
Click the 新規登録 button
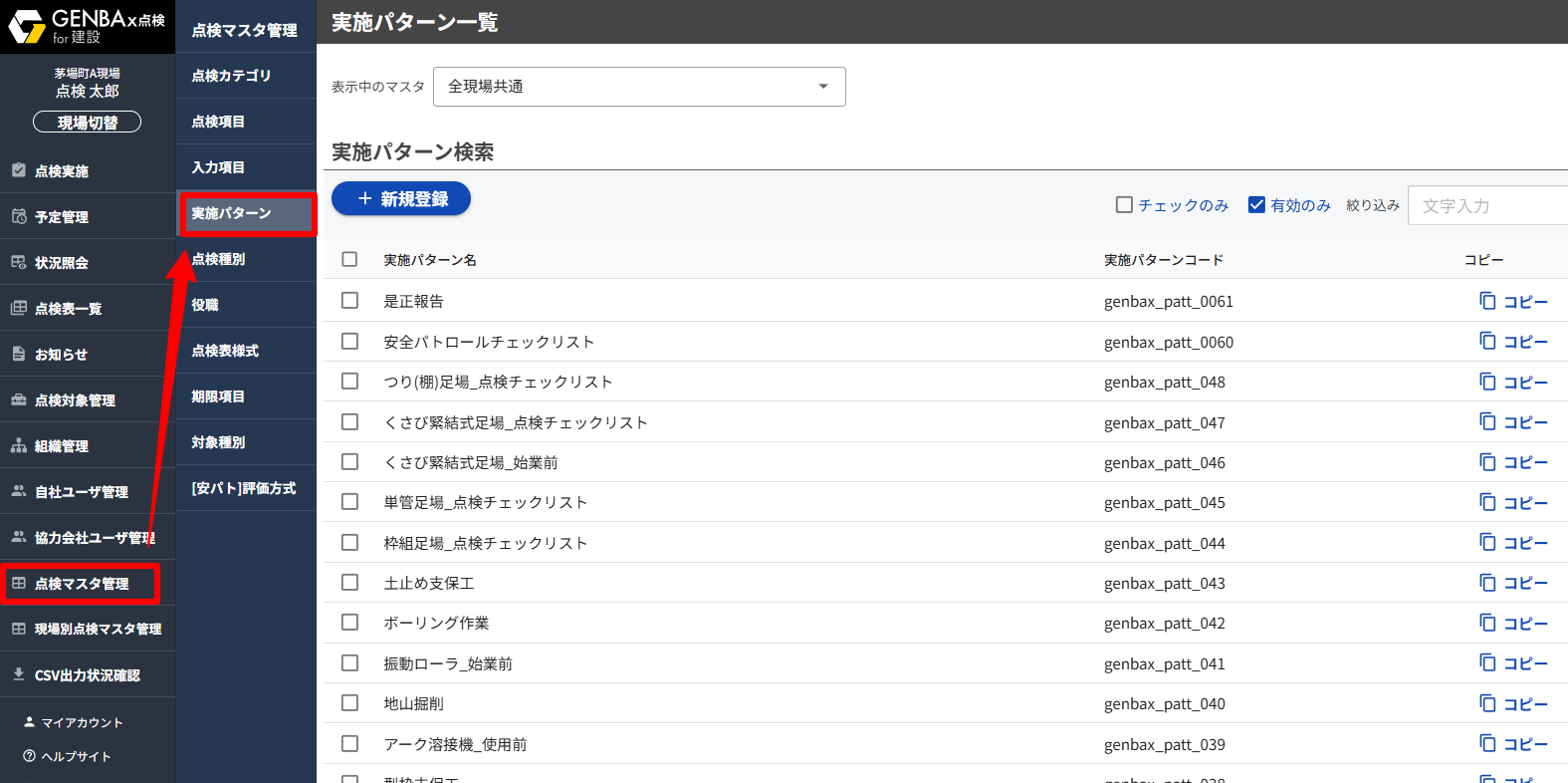click(x=401, y=199)
